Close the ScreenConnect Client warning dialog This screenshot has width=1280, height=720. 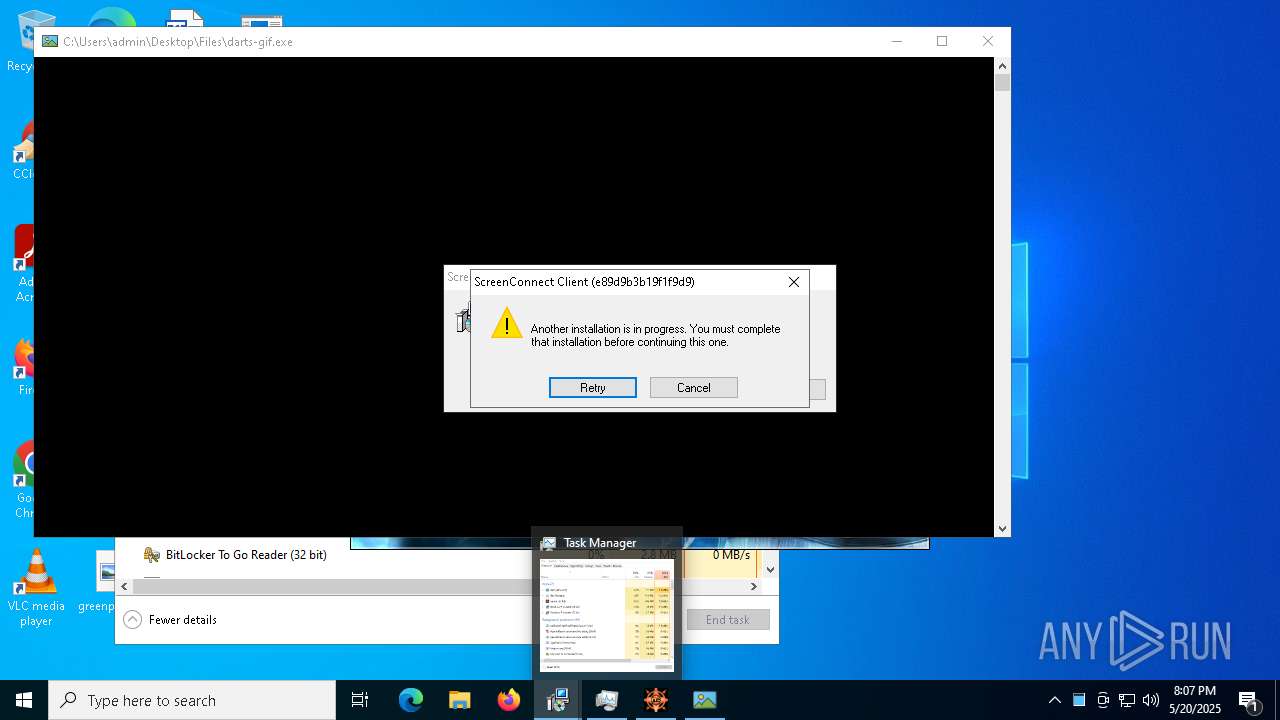click(794, 282)
